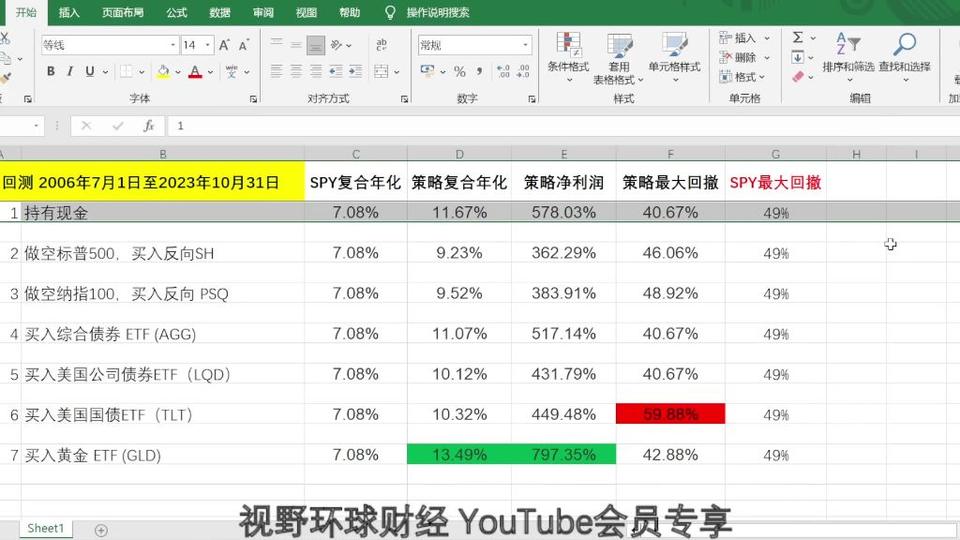Image resolution: width=960 pixels, height=540 pixels.
Task: Align text right
Action: pyautogui.click(x=316, y=72)
